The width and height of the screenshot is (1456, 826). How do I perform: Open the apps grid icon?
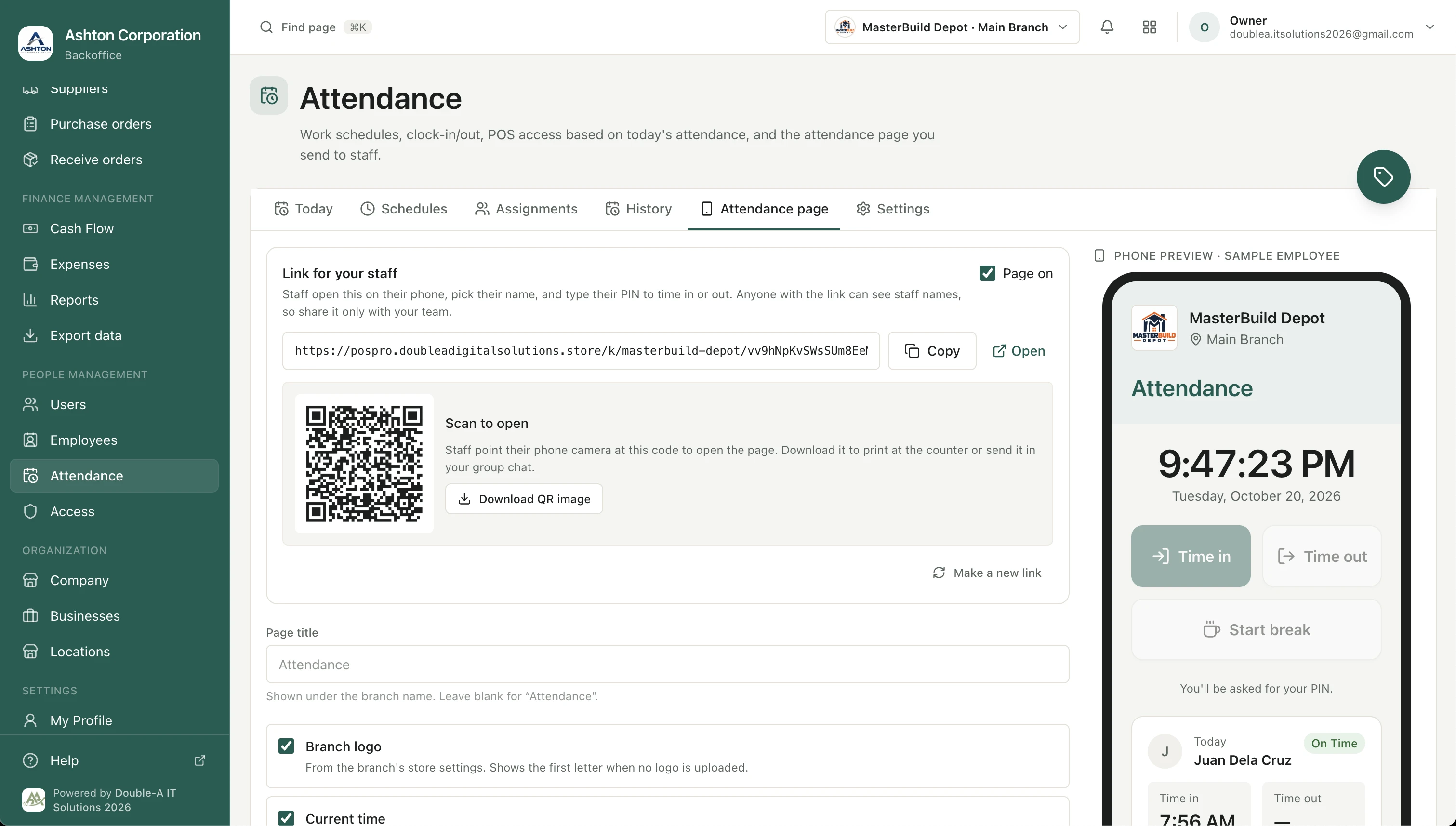click(x=1149, y=27)
